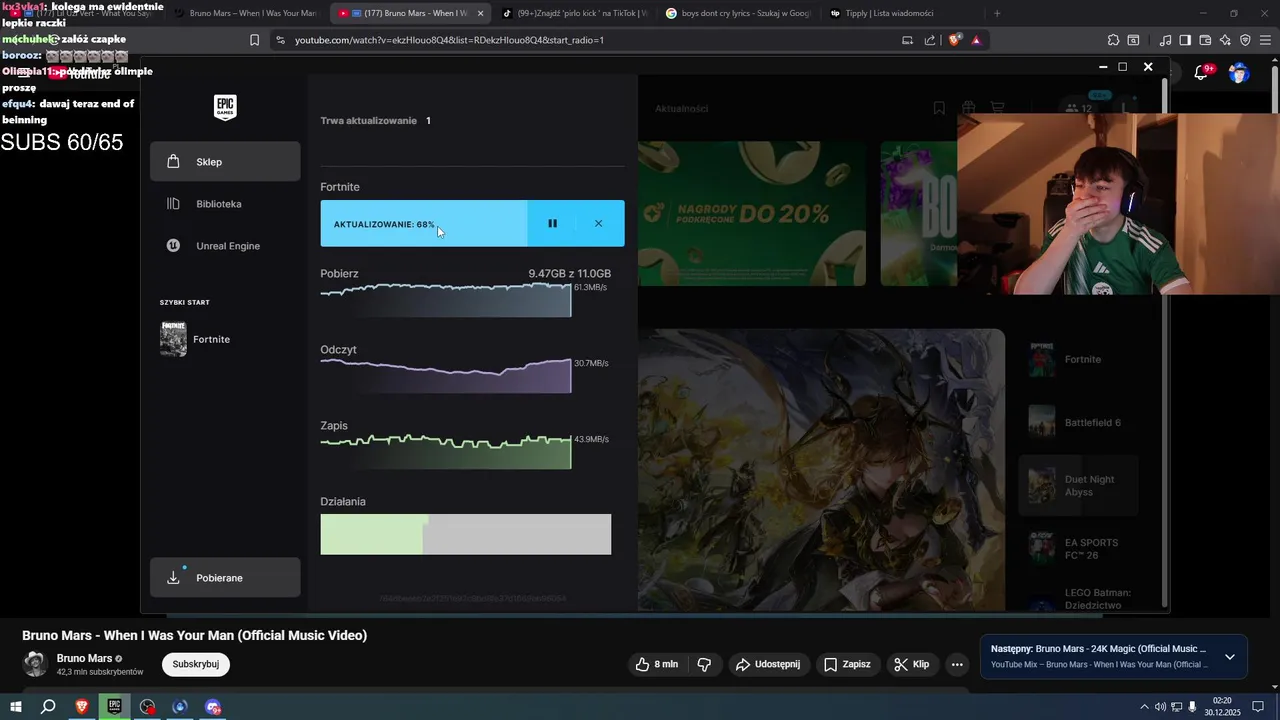The width and height of the screenshot is (1280, 720).
Task: Open Brave from the taskbar
Action: click(82, 707)
